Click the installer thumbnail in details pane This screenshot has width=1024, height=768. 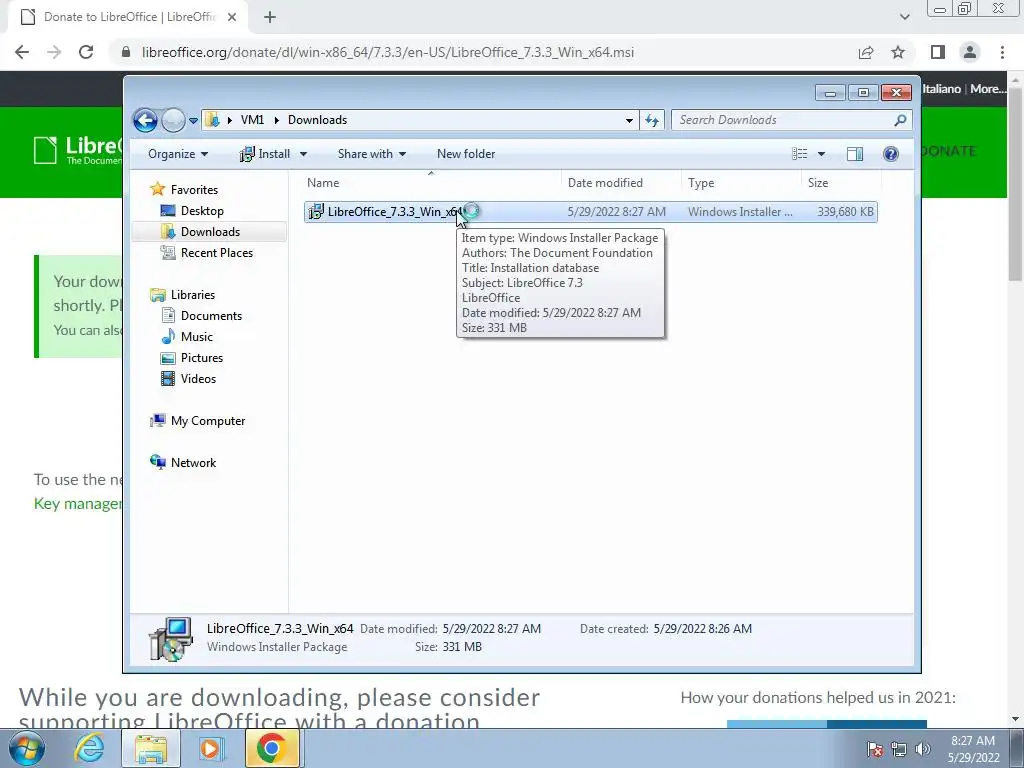(x=170, y=639)
